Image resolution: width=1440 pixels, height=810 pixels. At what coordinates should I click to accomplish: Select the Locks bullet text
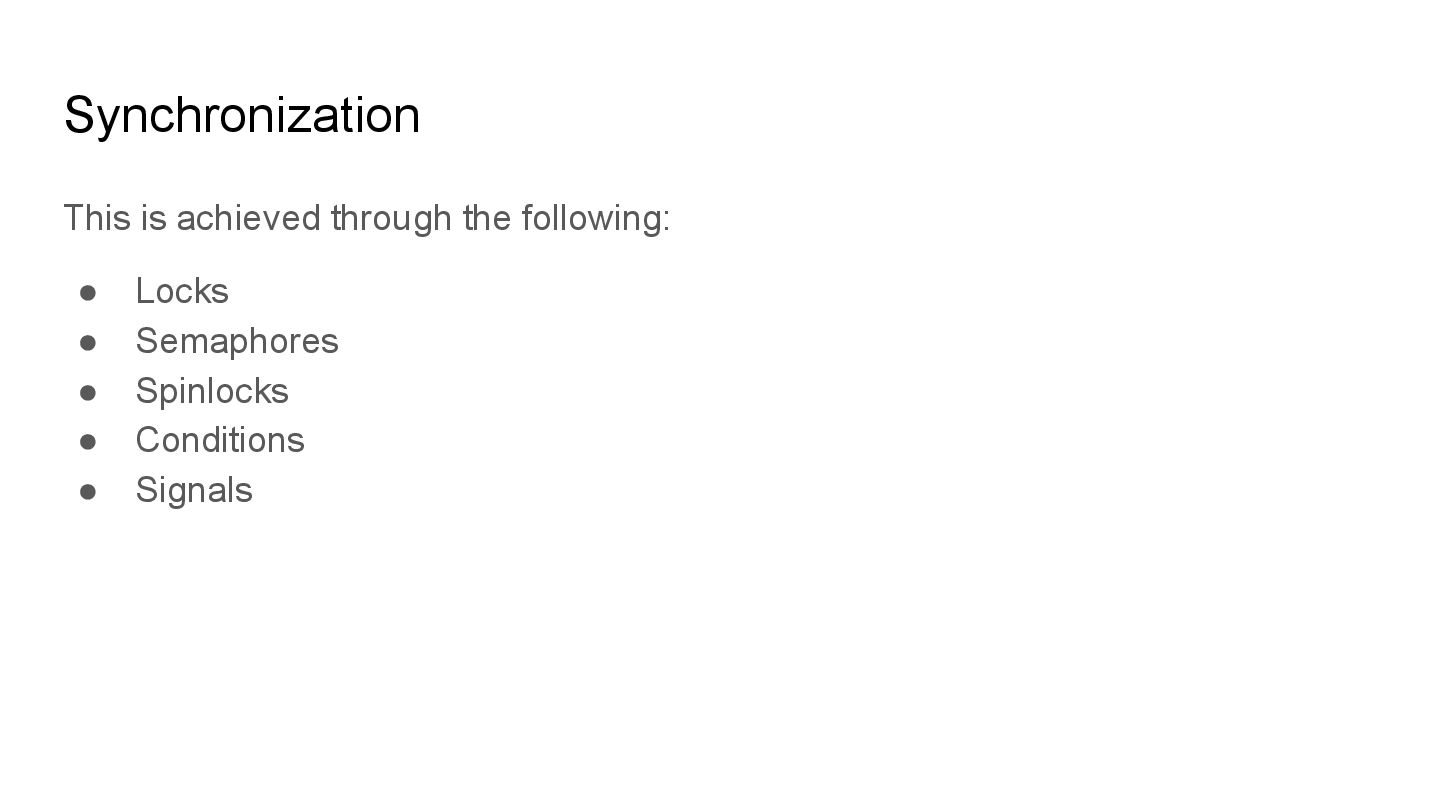click(x=182, y=292)
